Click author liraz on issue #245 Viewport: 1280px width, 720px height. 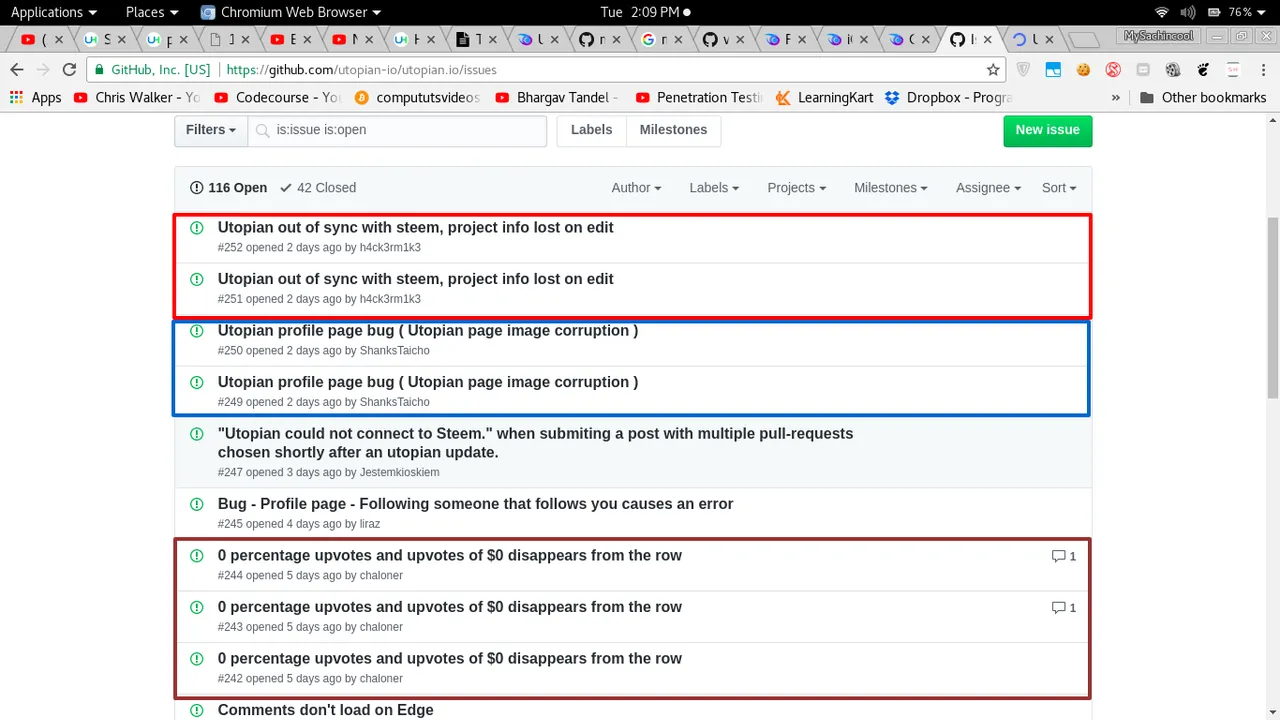pyautogui.click(x=370, y=524)
